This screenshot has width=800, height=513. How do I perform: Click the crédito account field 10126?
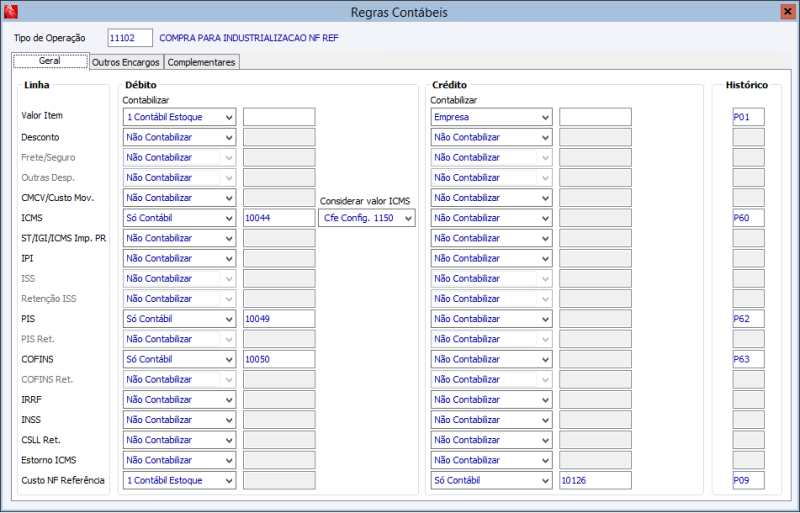click(595, 480)
